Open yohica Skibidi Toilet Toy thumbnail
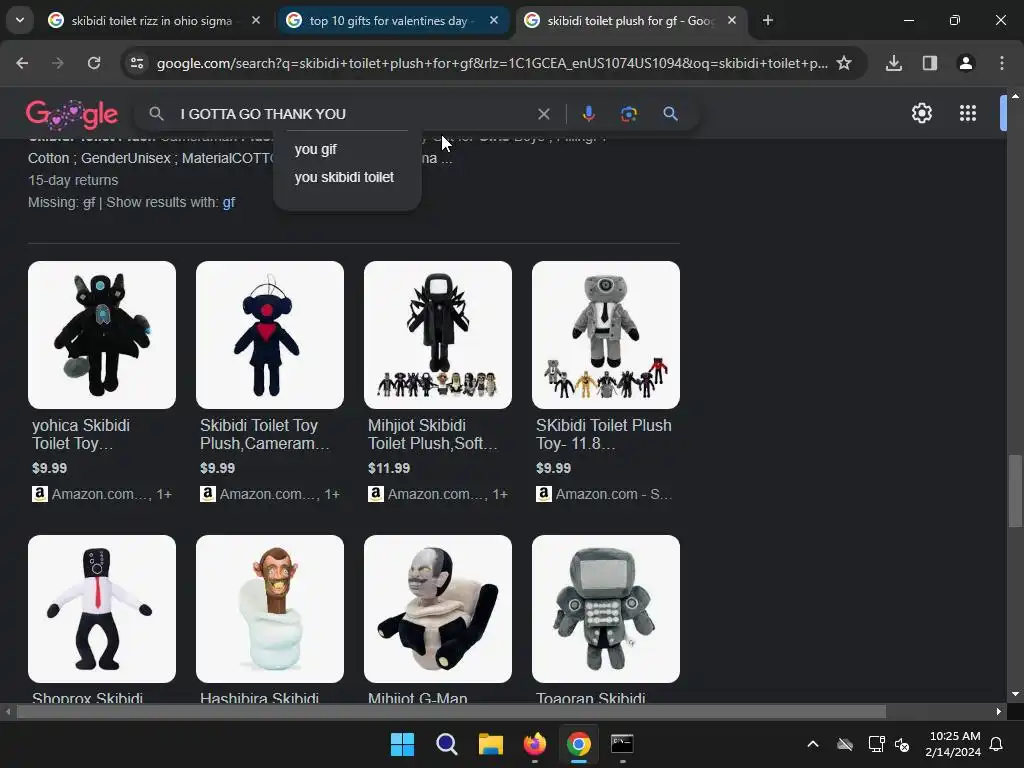Viewport: 1024px width, 768px height. click(x=102, y=335)
